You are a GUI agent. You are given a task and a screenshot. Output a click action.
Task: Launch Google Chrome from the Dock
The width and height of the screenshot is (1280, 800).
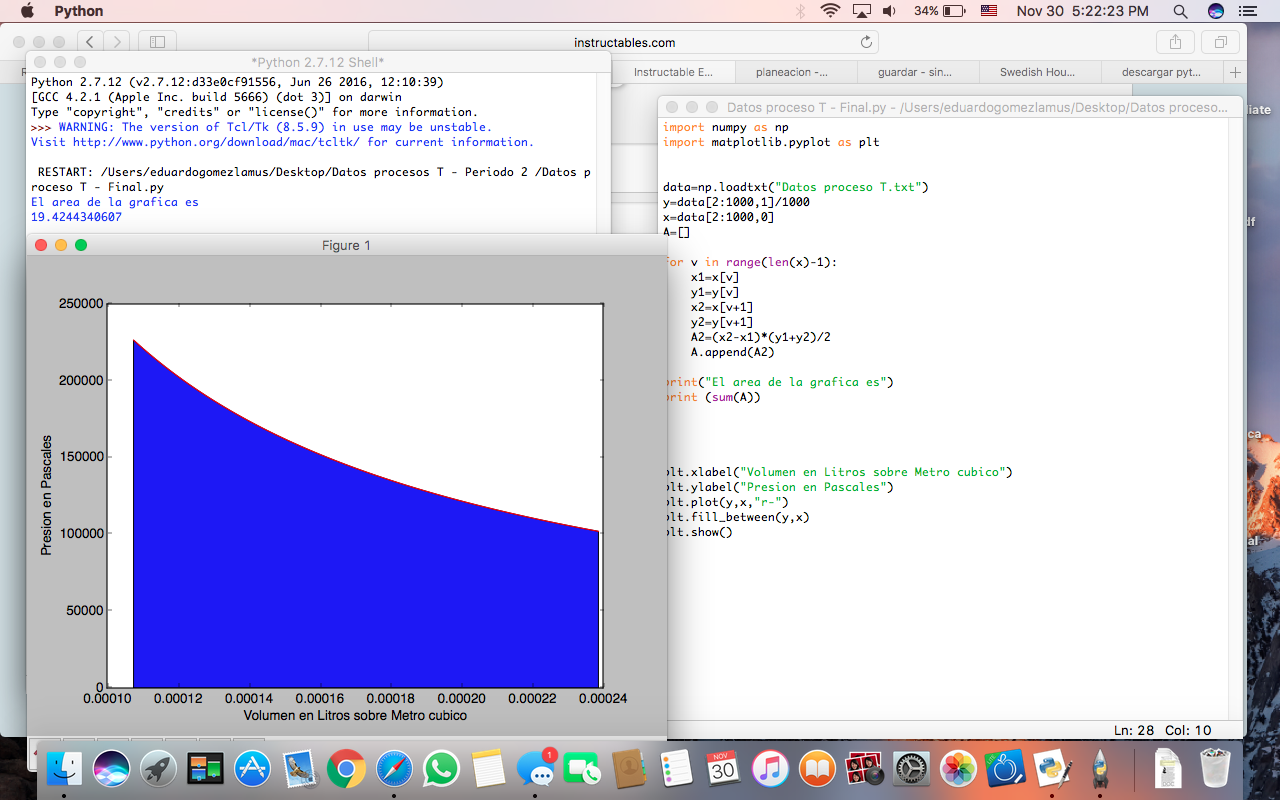(346, 768)
